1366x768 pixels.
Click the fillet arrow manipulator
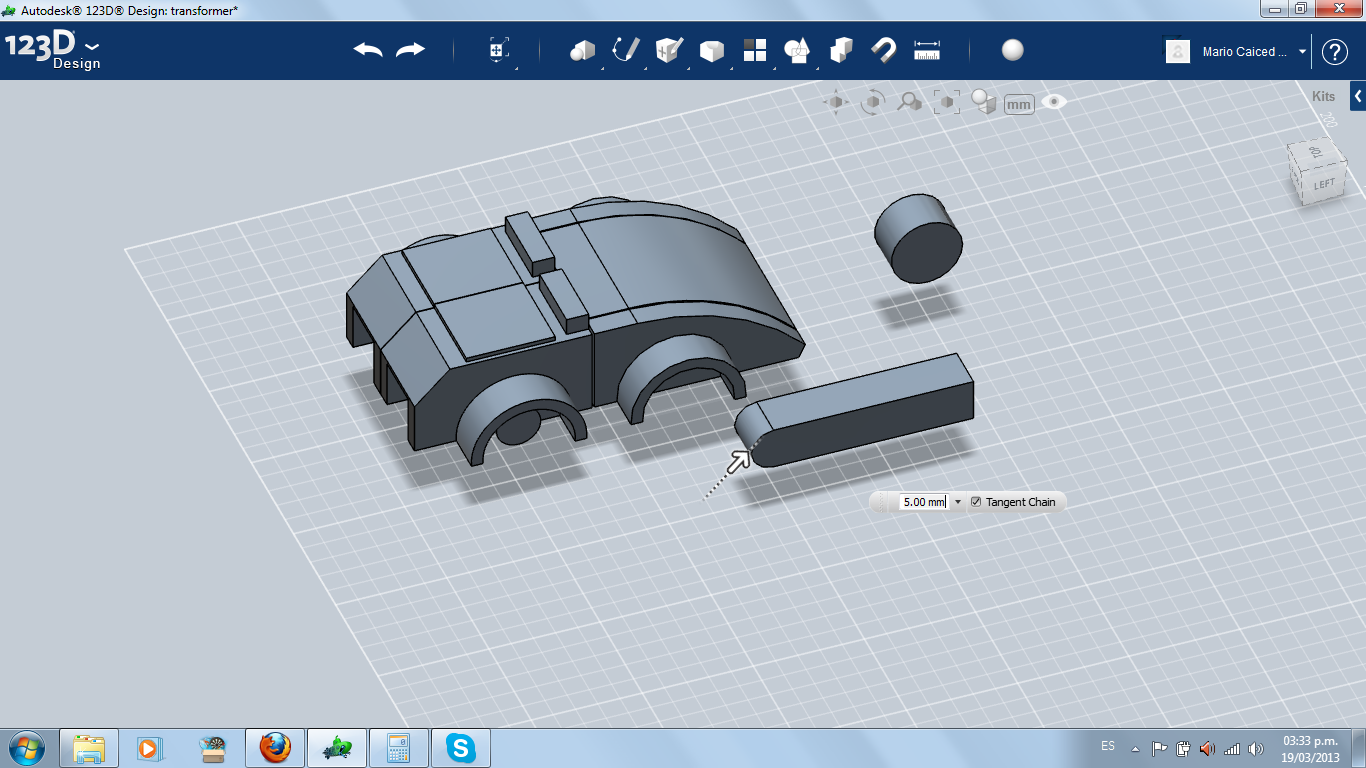pyautogui.click(x=740, y=460)
